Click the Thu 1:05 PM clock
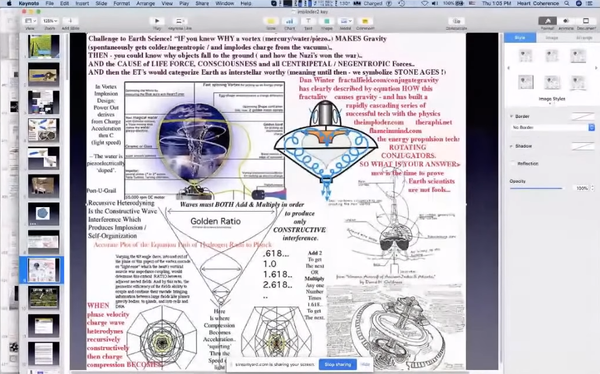 click(496, 3)
